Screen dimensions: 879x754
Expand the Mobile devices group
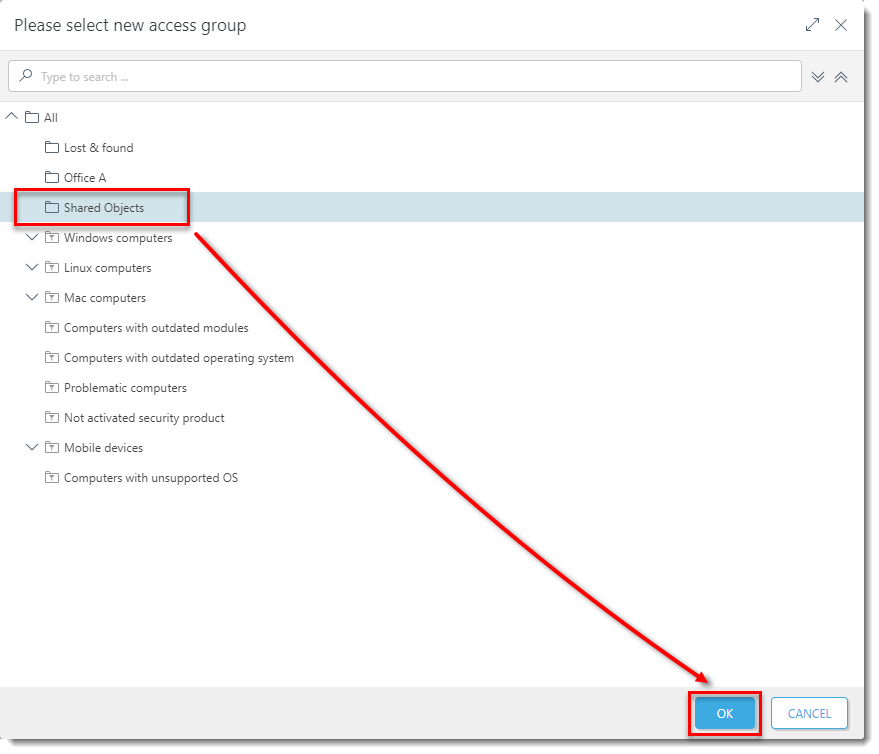[x=32, y=448]
